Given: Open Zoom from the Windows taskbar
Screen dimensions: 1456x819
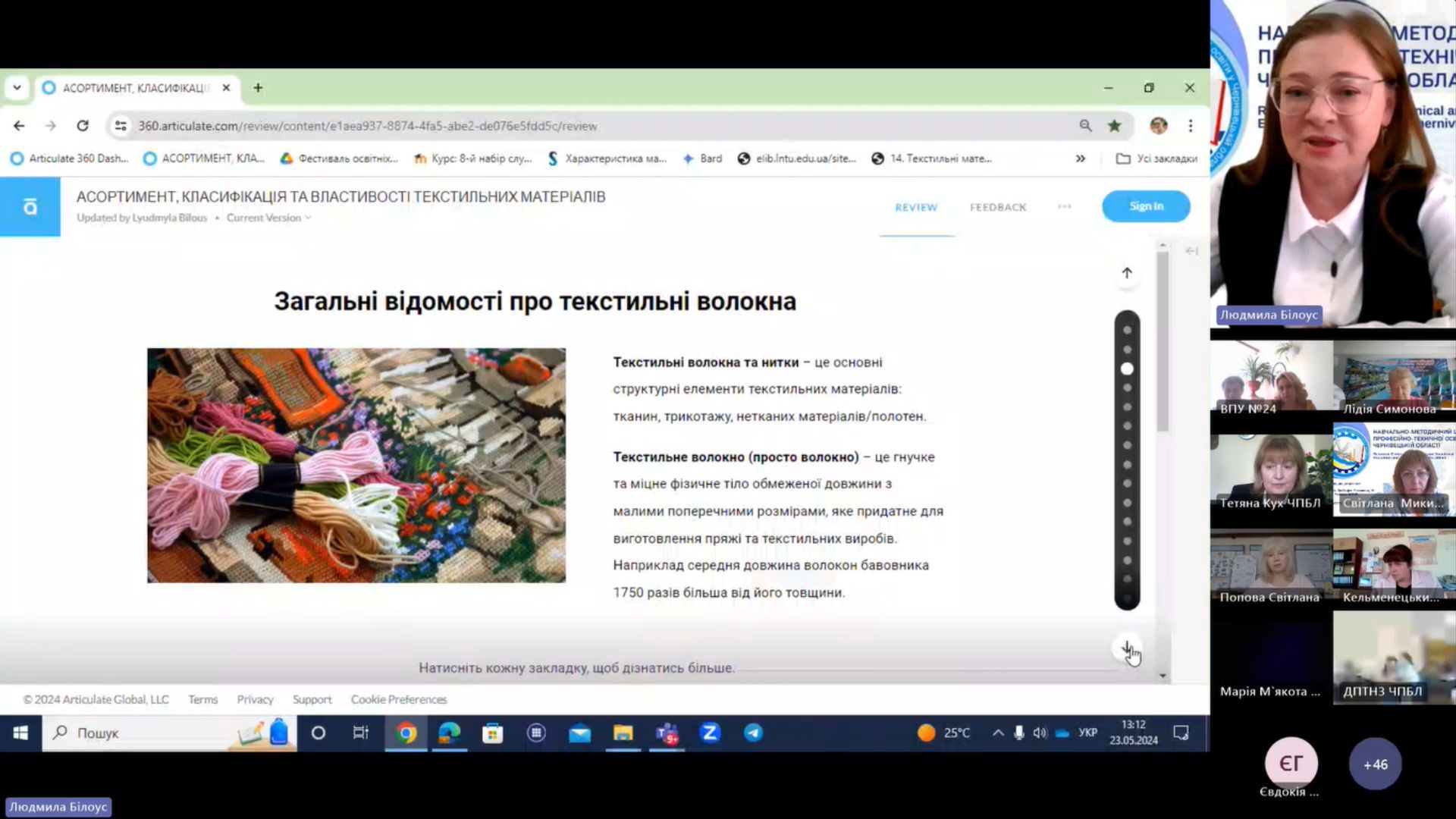Looking at the screenshot, I should [710, 733].
